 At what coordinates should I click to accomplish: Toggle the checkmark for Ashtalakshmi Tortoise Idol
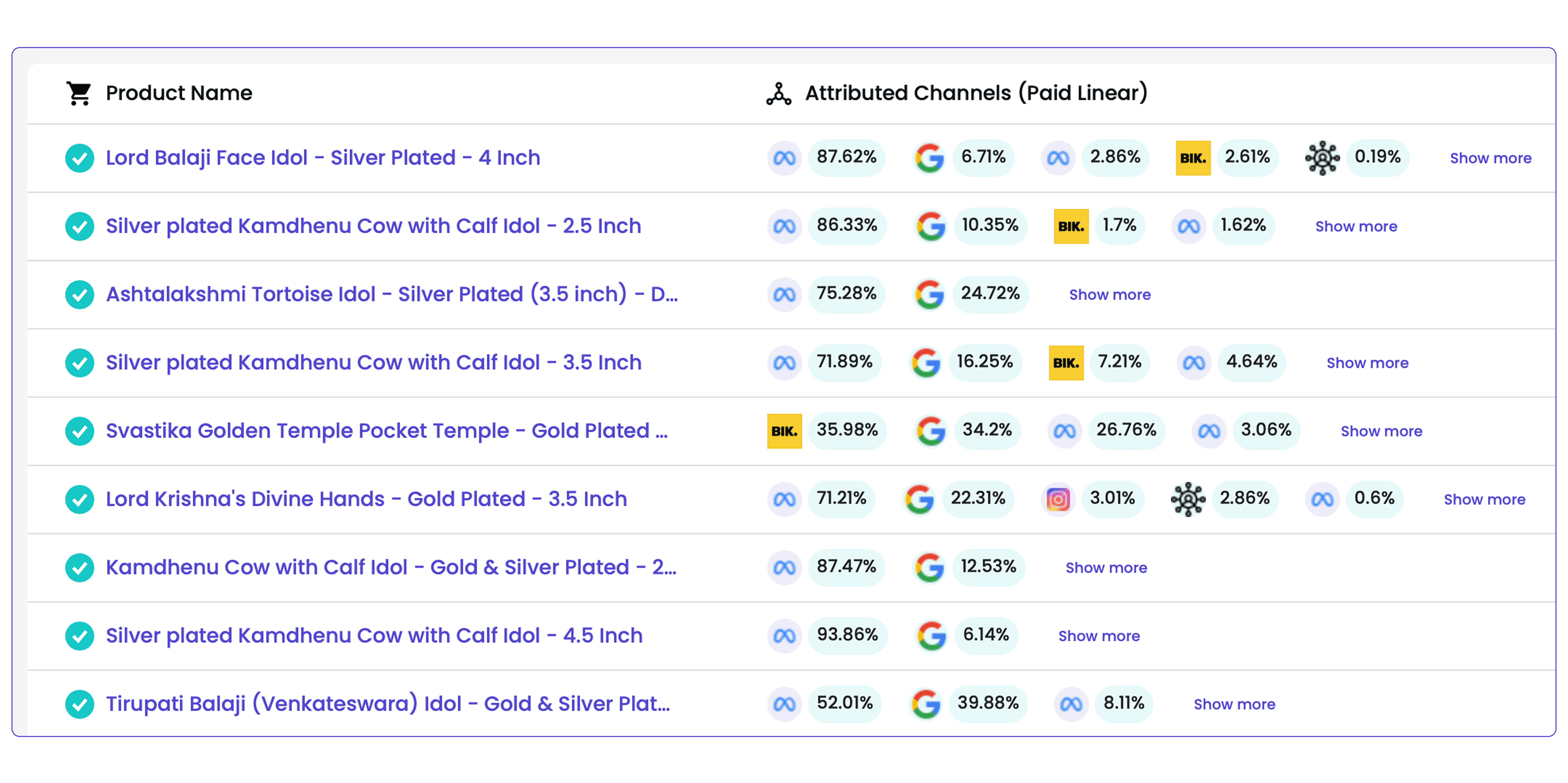pos(79,295)
